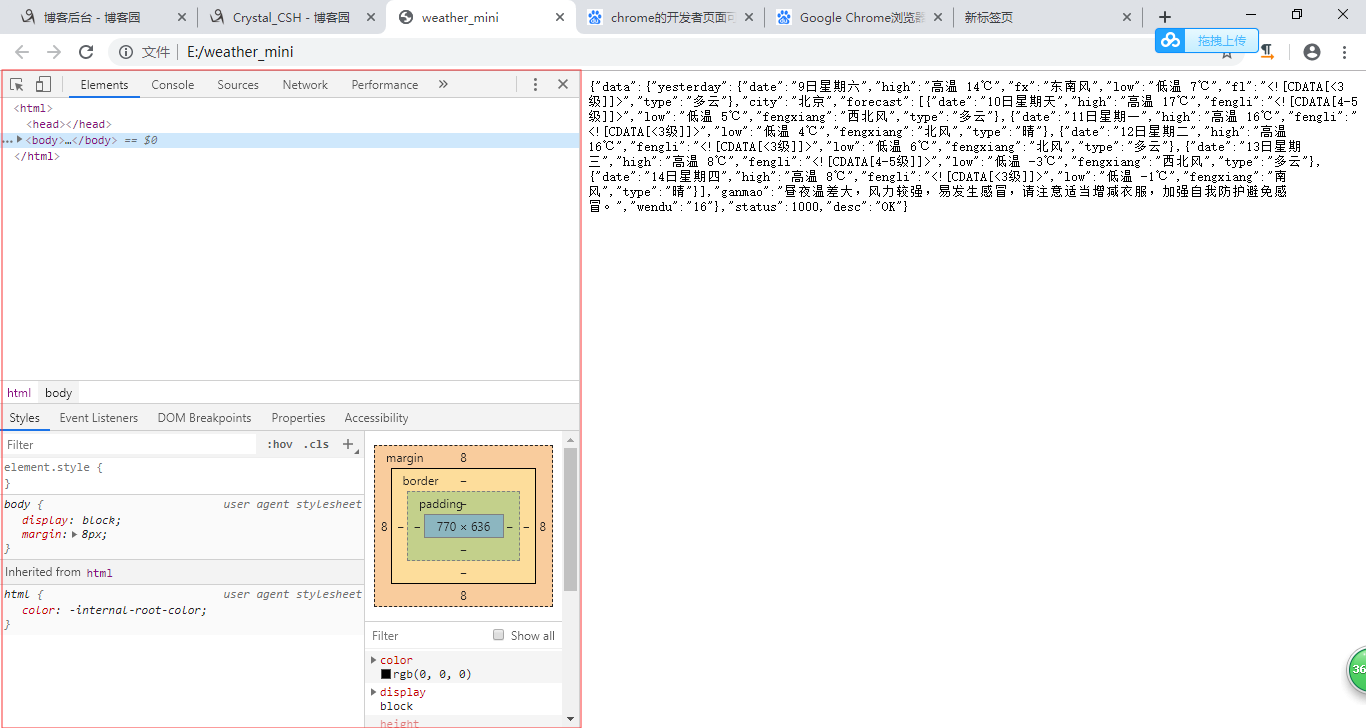
Task: Switch to the 博客后台 - 博客园 browser tab
Action: (x=92, y=18)
